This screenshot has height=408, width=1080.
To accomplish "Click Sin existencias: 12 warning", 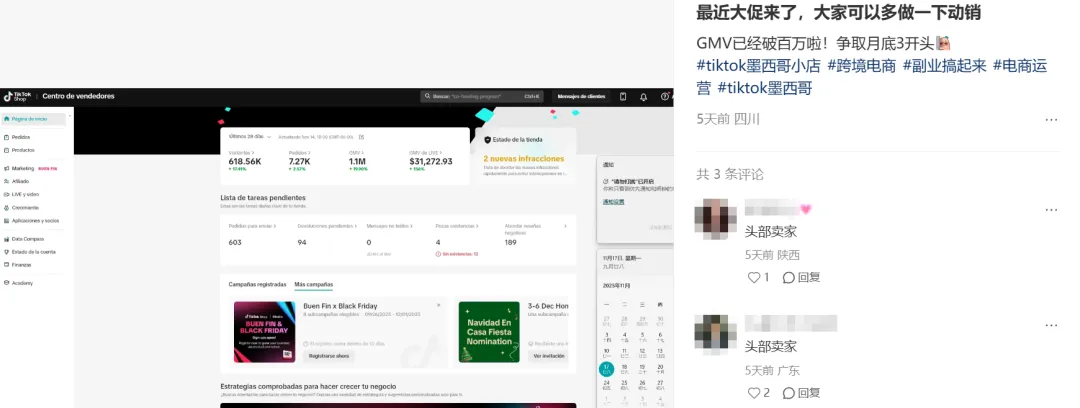I will click(x=457, y=254).
